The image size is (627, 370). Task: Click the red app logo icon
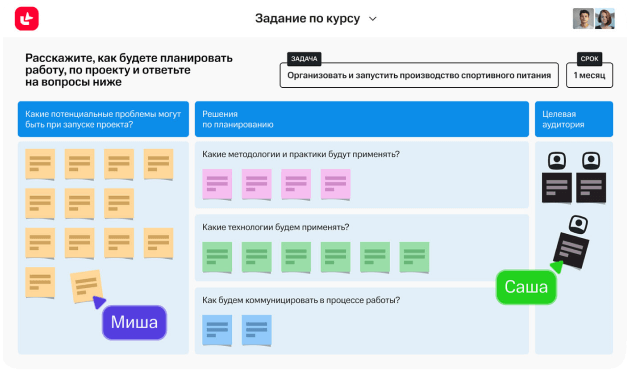(27, 18)
